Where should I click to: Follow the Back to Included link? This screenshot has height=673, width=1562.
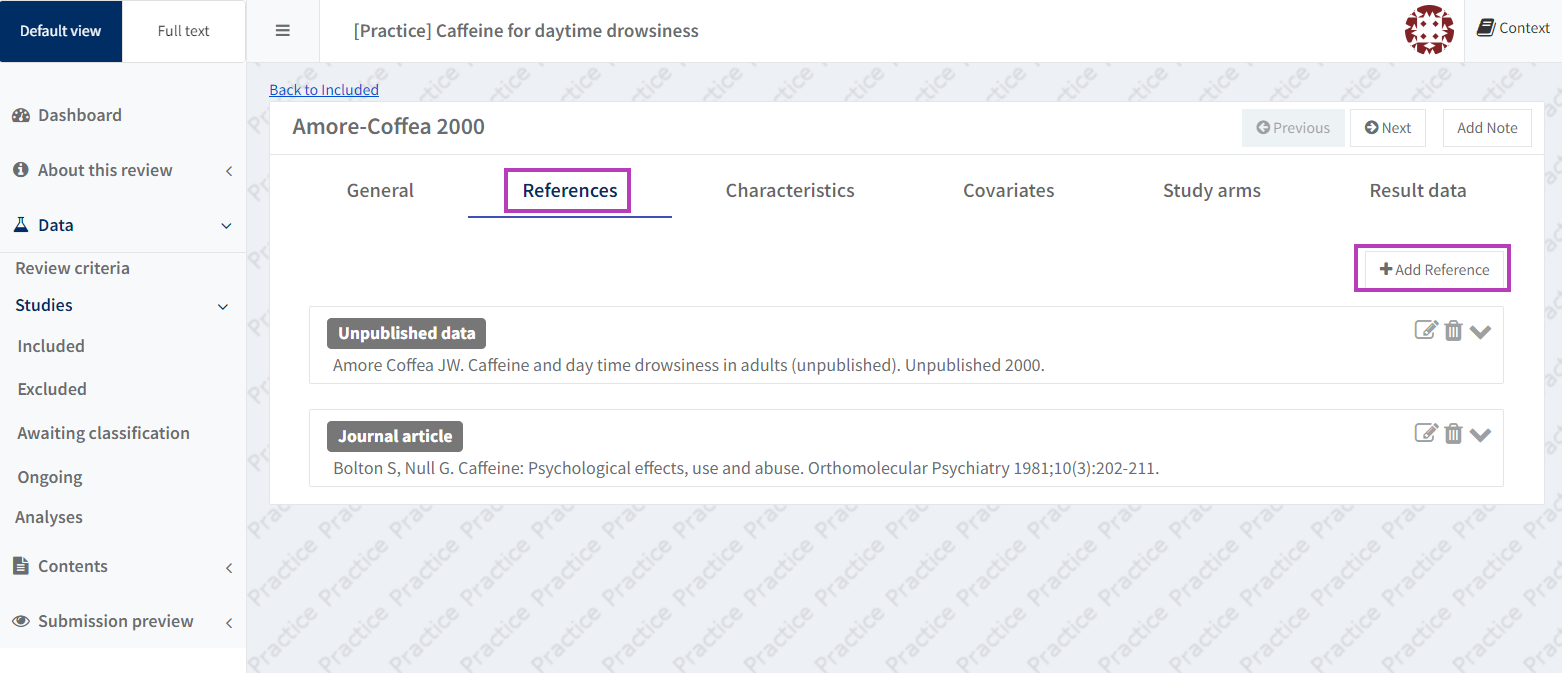click(324, 90)
